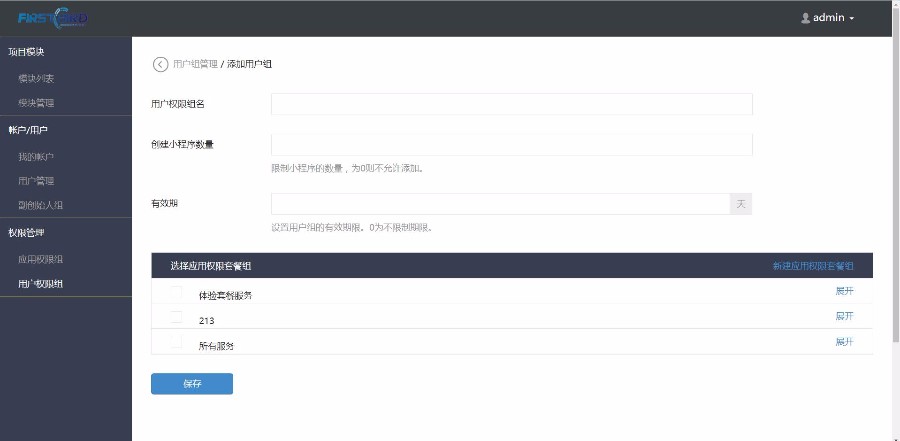Expand the 体验套餐服务 row with 展开
The height and width of the screenshot is (441, 900).
[844, 291]
